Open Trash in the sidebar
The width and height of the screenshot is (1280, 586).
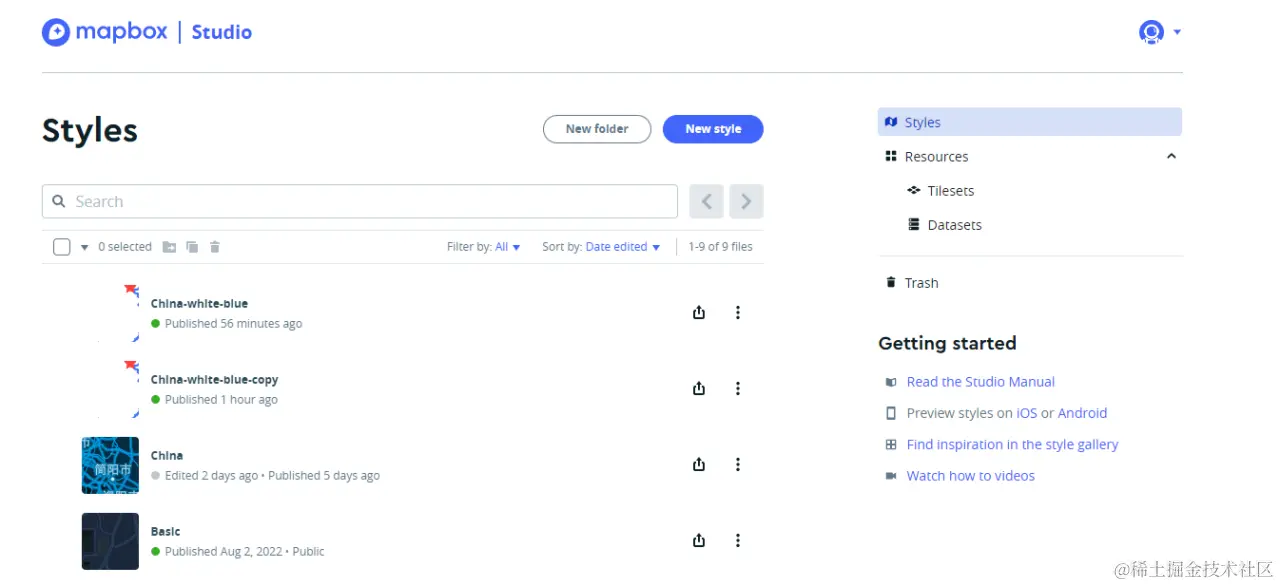[x=921, y=283]
